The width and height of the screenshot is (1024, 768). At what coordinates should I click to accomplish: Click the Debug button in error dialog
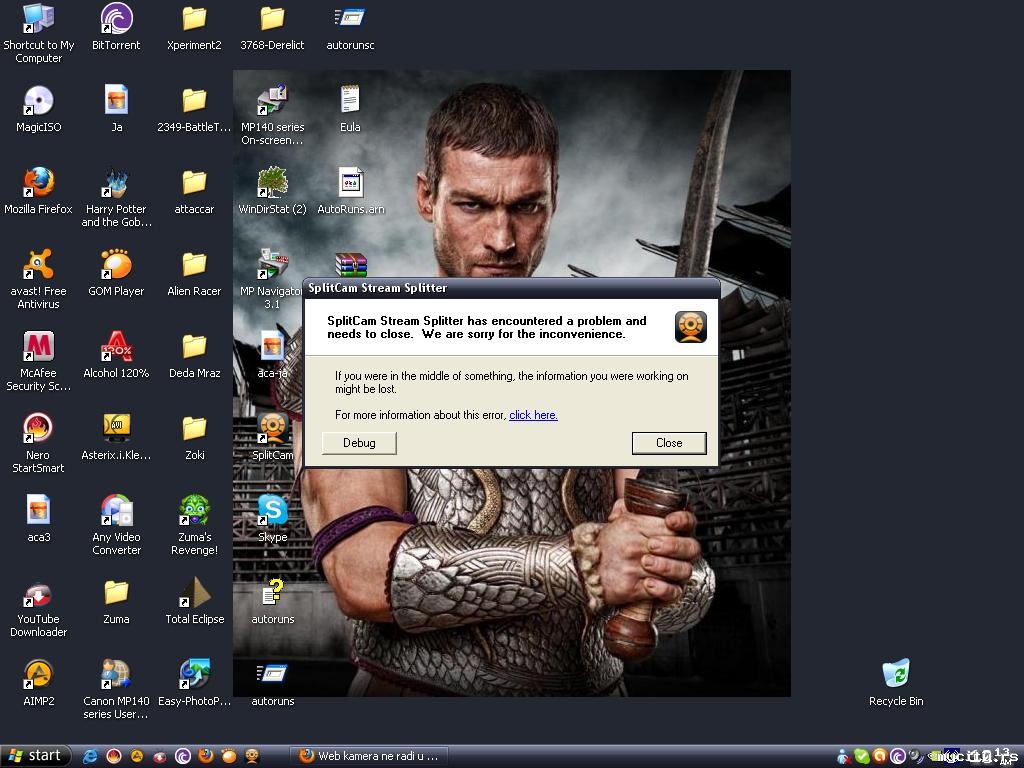[x=359, y=443]
